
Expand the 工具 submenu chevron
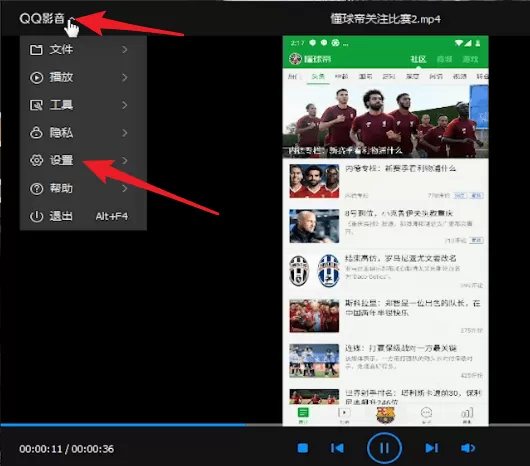tap(125, 105)
